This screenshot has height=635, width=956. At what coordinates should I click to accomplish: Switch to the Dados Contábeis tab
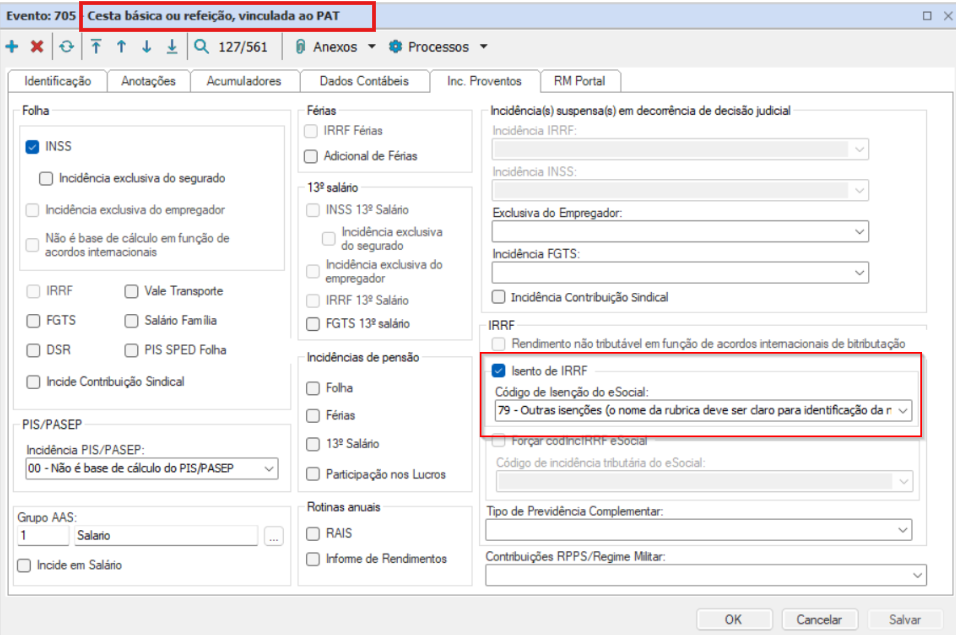[x=363, y=81]
